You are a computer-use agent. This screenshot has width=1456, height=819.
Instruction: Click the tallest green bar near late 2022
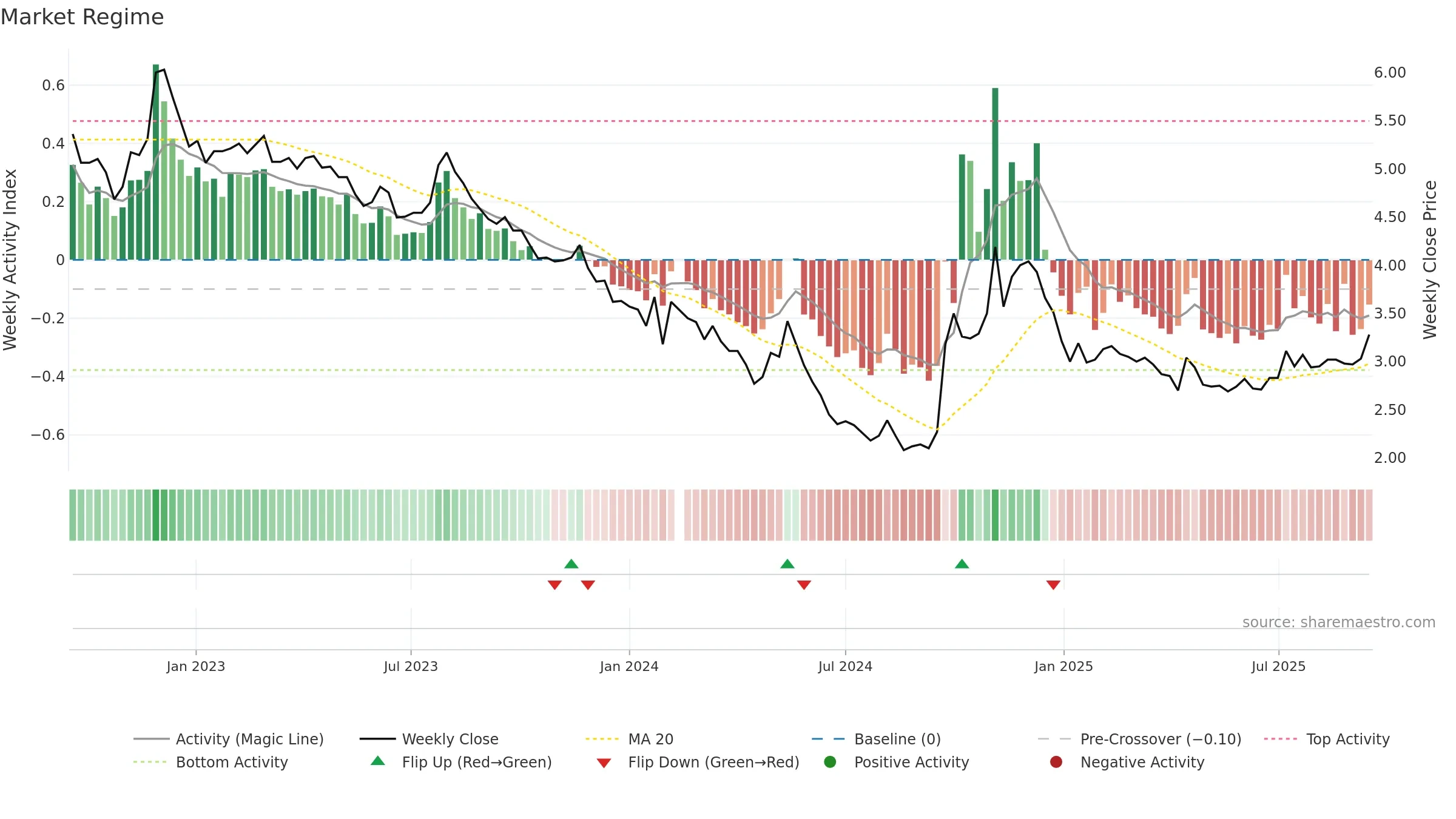tap(156, 162)
